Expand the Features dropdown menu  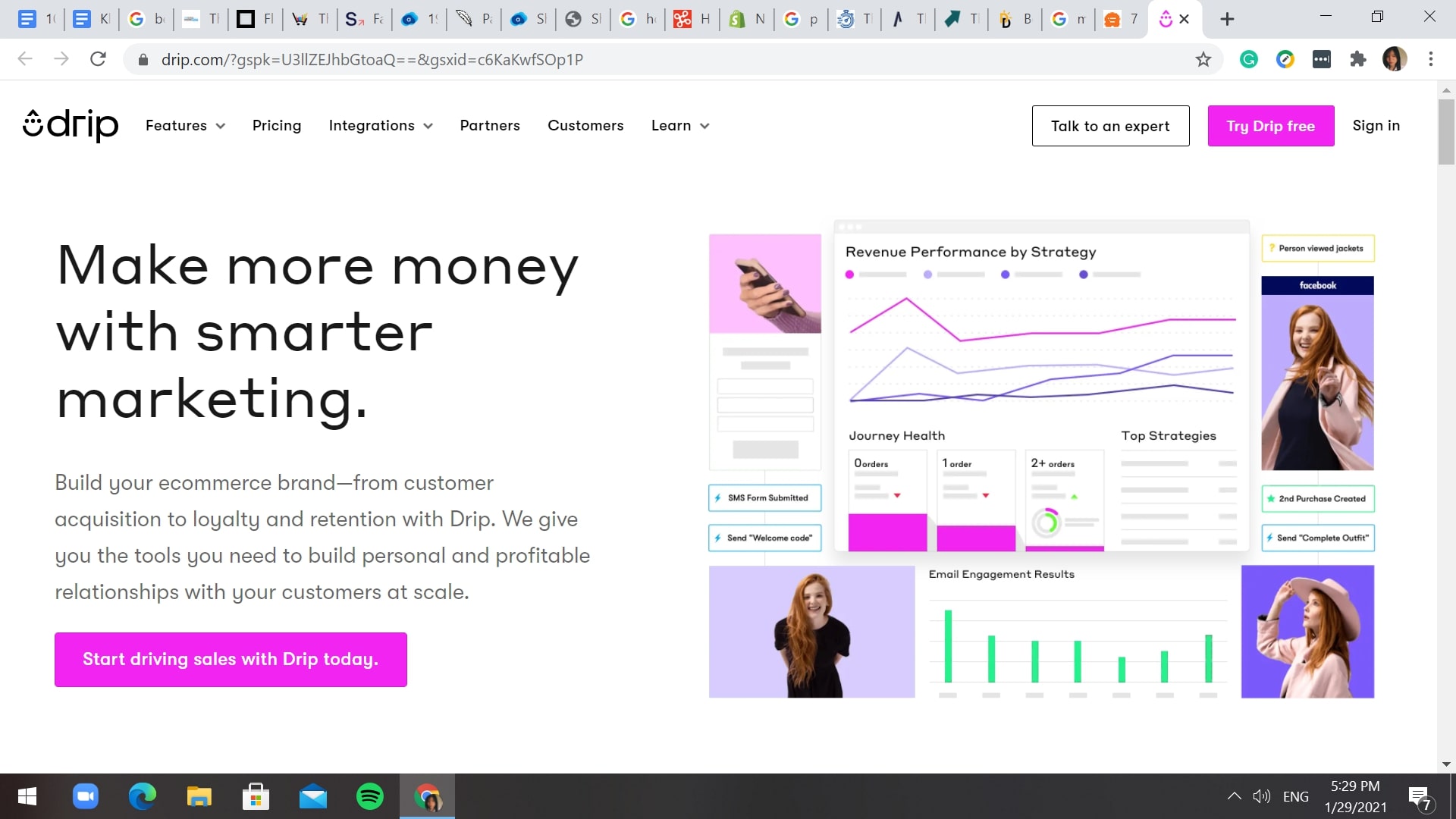(x=184, y=125)
